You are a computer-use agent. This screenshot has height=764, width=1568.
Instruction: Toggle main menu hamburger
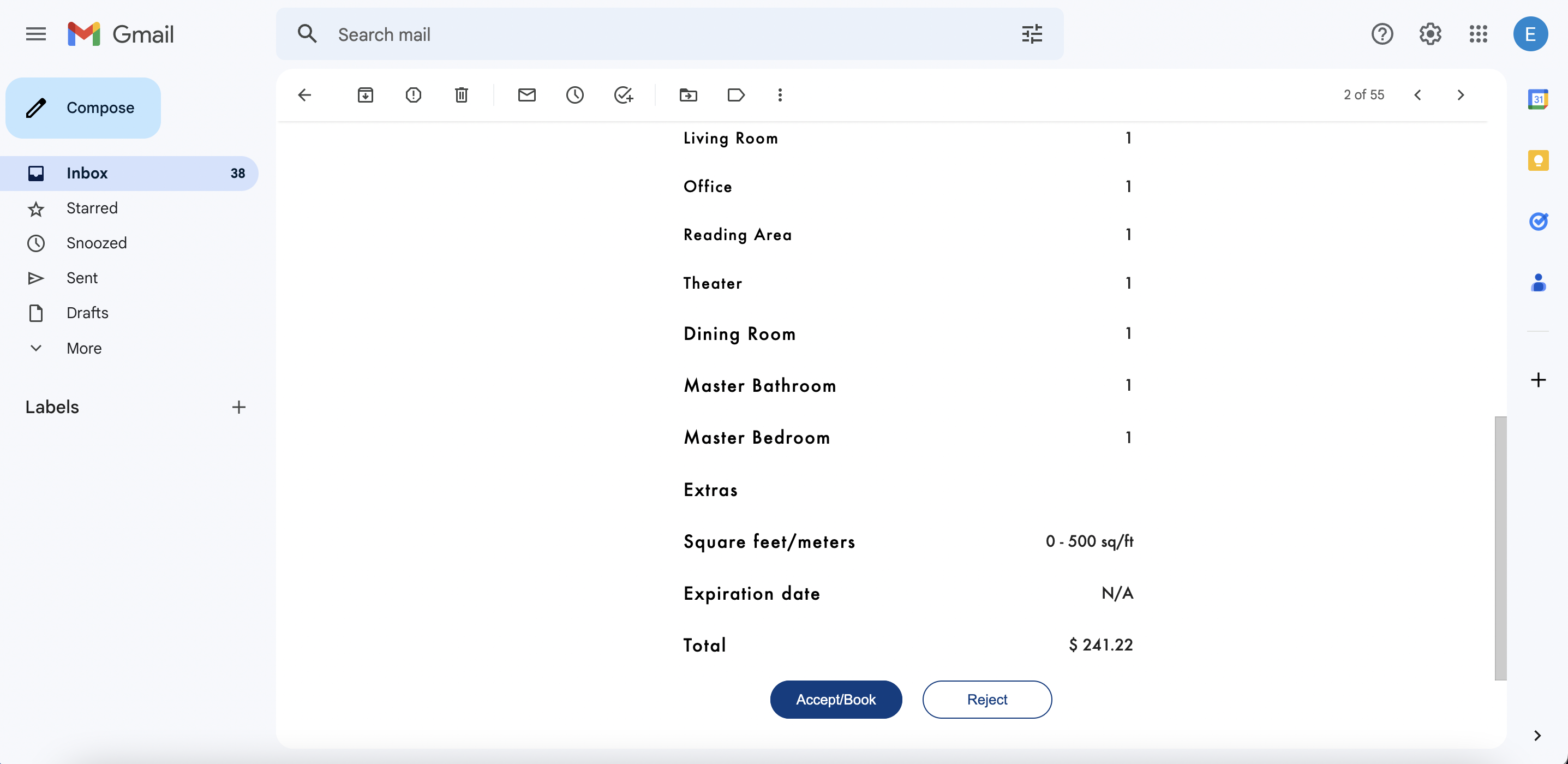36,34
